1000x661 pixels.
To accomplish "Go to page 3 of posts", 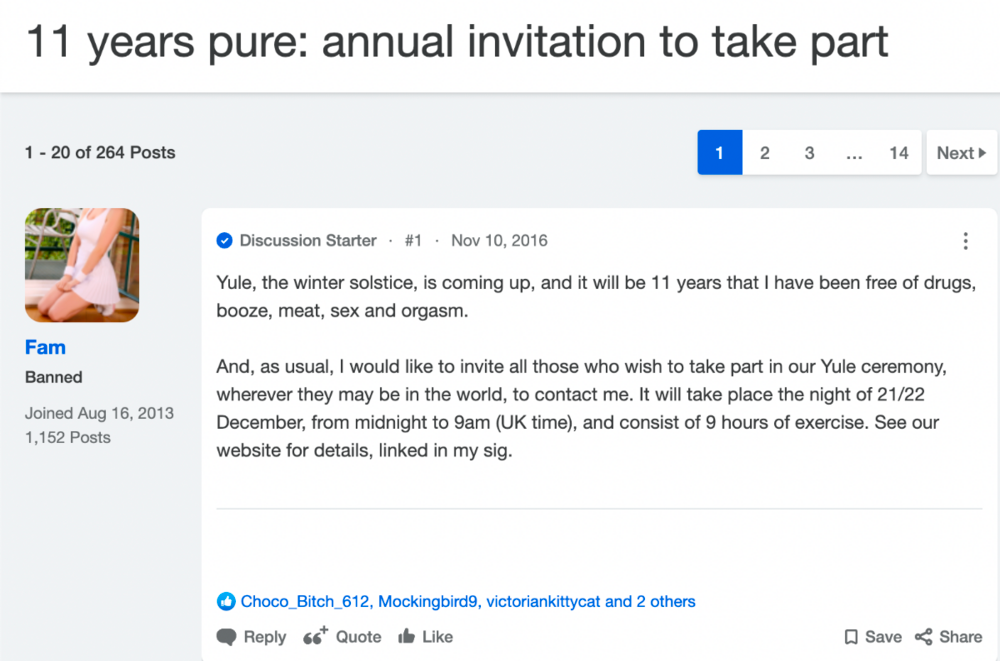I will [x=809, y=152].
